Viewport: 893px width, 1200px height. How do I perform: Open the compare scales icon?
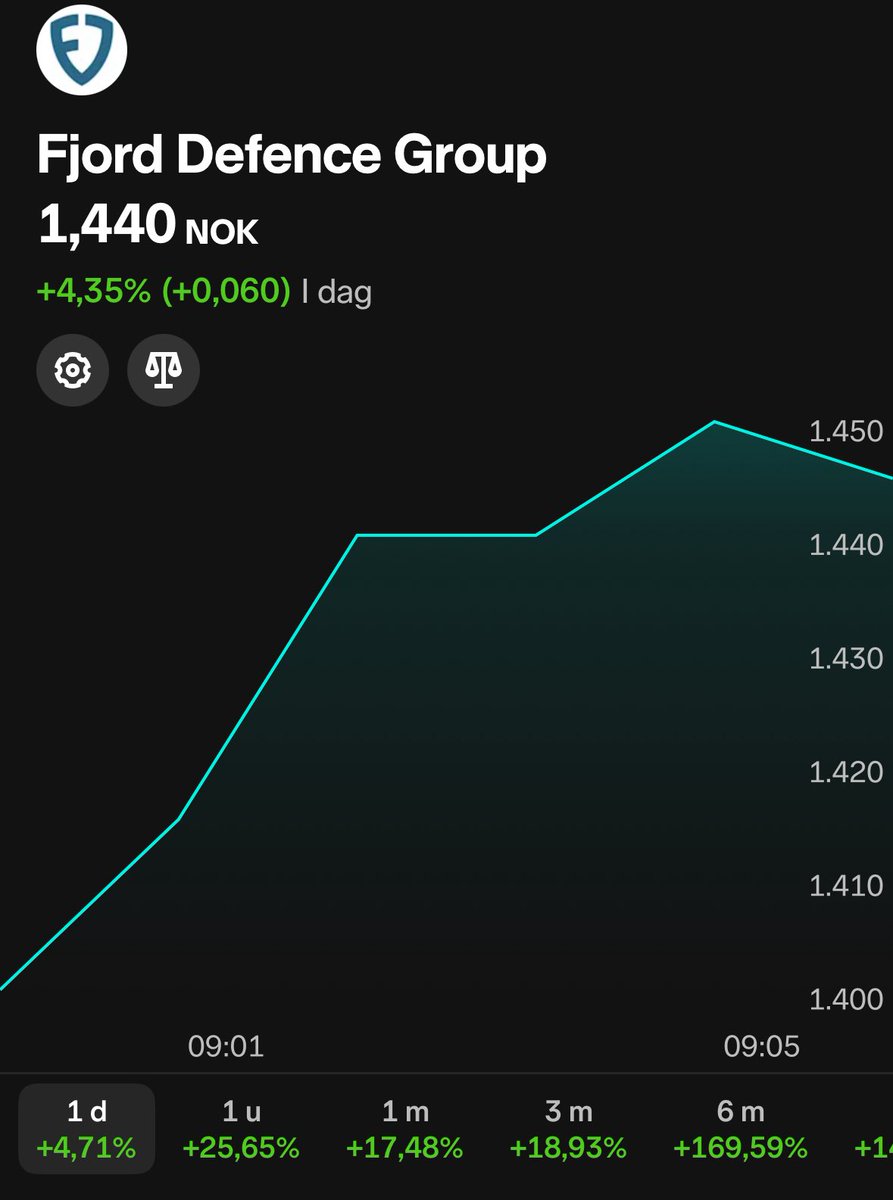pyautogui.click(x=164, y=371)
